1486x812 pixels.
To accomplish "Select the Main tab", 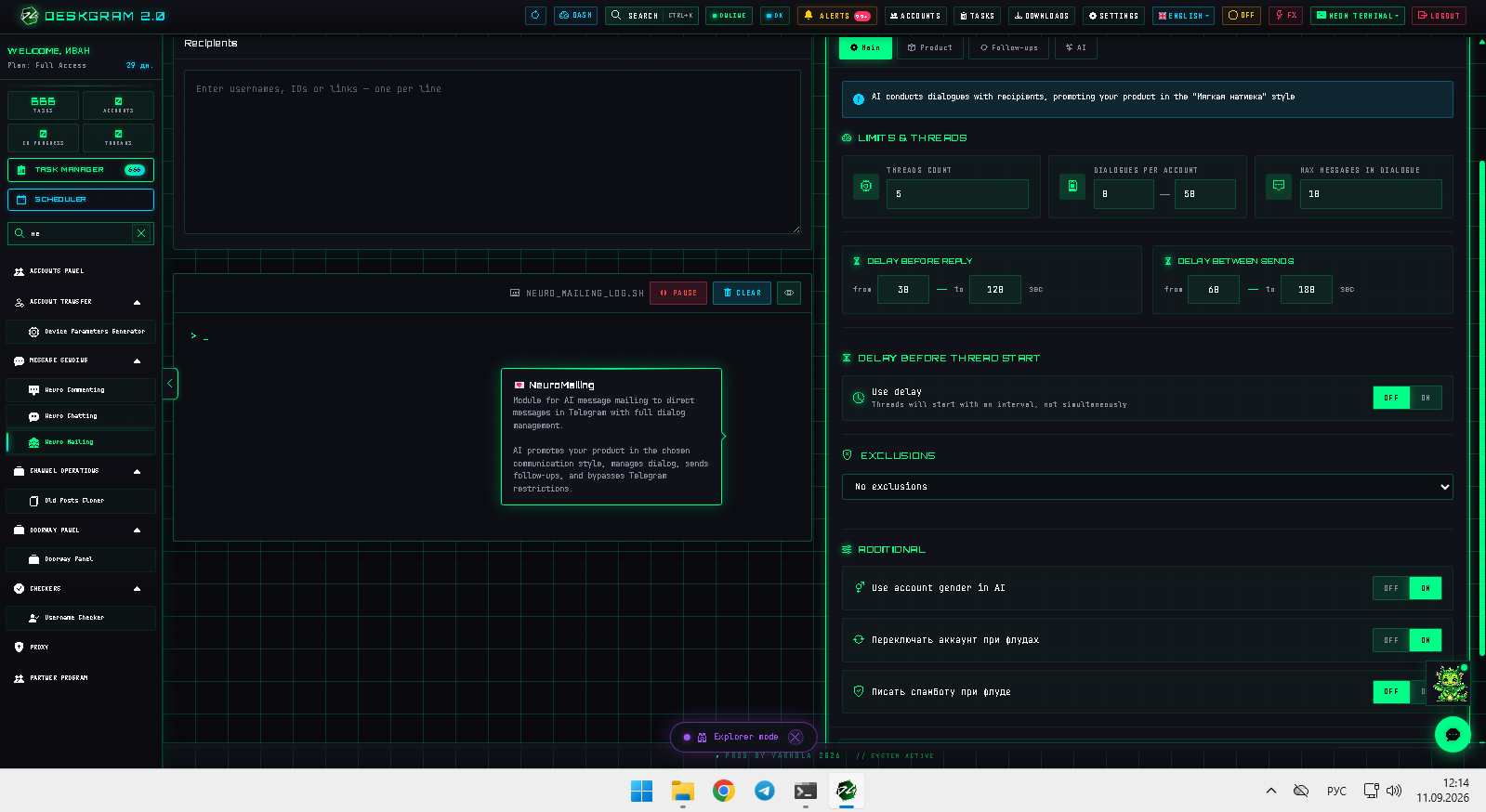I will [865, 47].
